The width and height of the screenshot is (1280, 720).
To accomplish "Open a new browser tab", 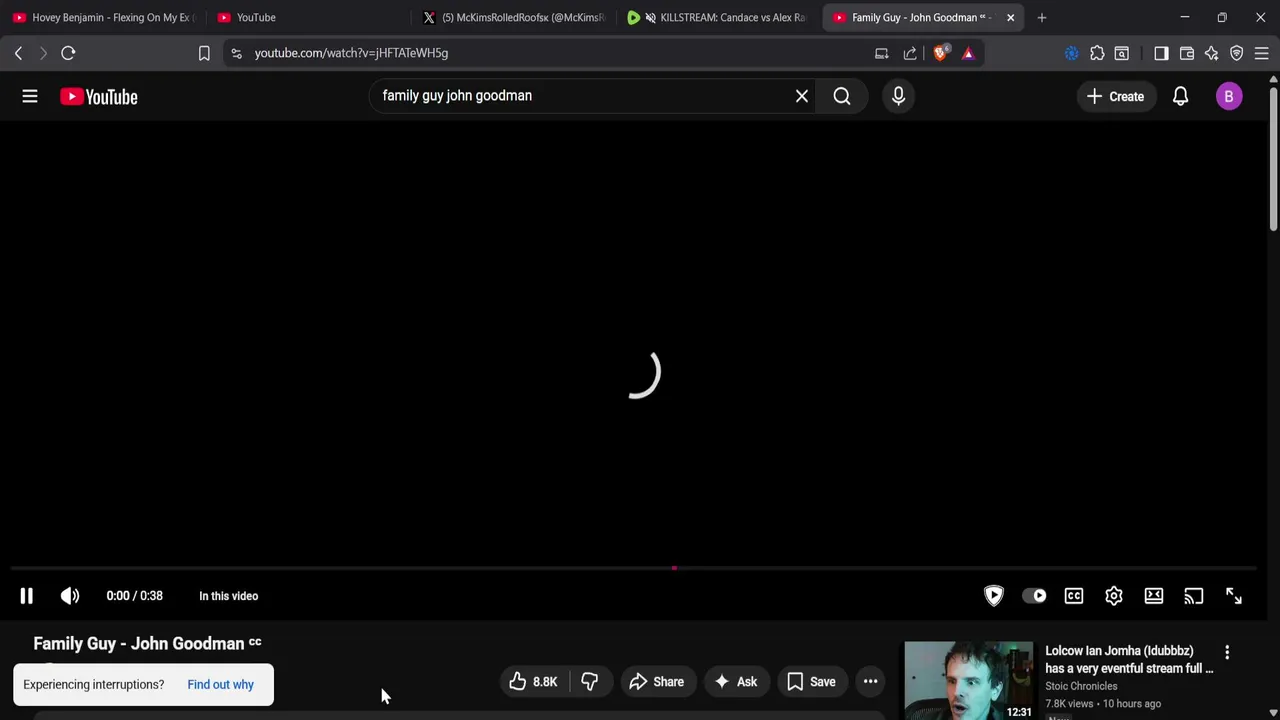I will point(1042,17).
